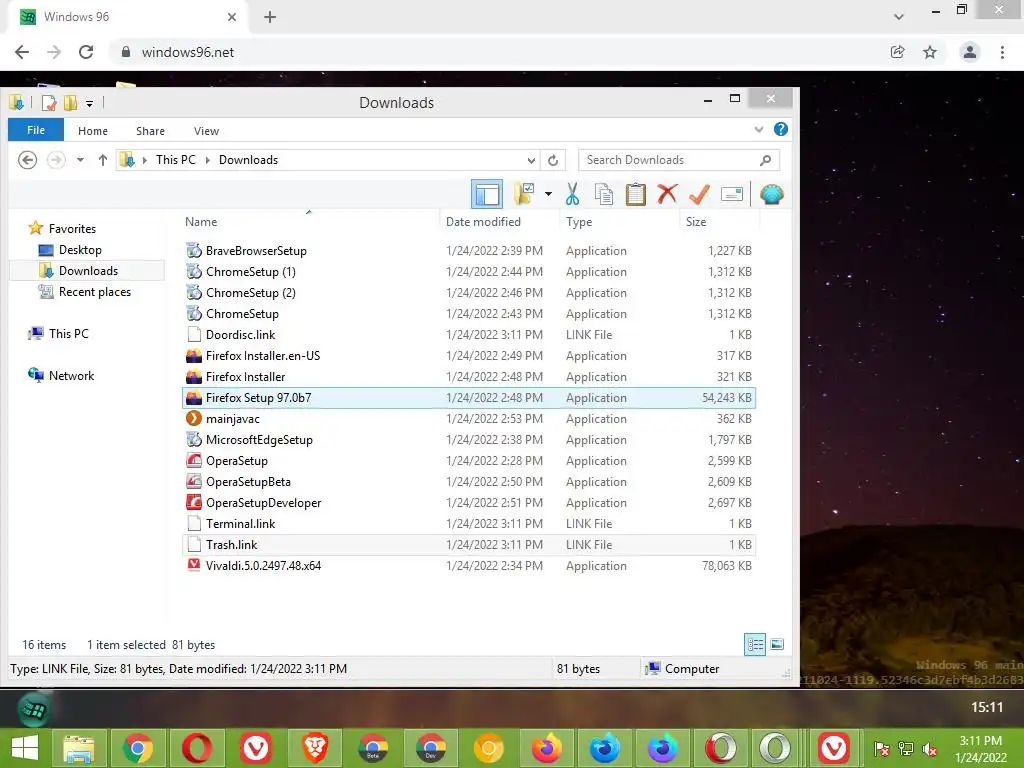1024x768 pixels.
Task: Launch Chrome Dev from the taskbar
Action: [x=430, y=748]
